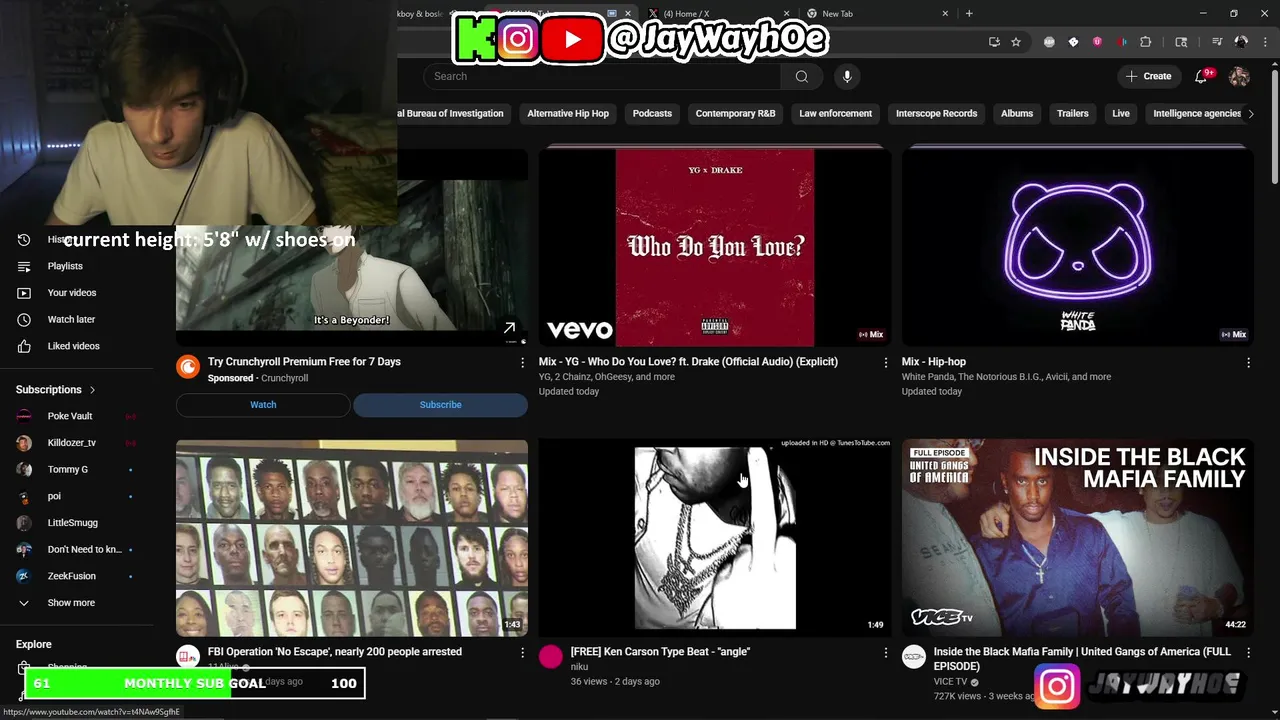This screenshot has height=720, width=1280.
Task: Click install app icon in address bar
Action: 994,42
